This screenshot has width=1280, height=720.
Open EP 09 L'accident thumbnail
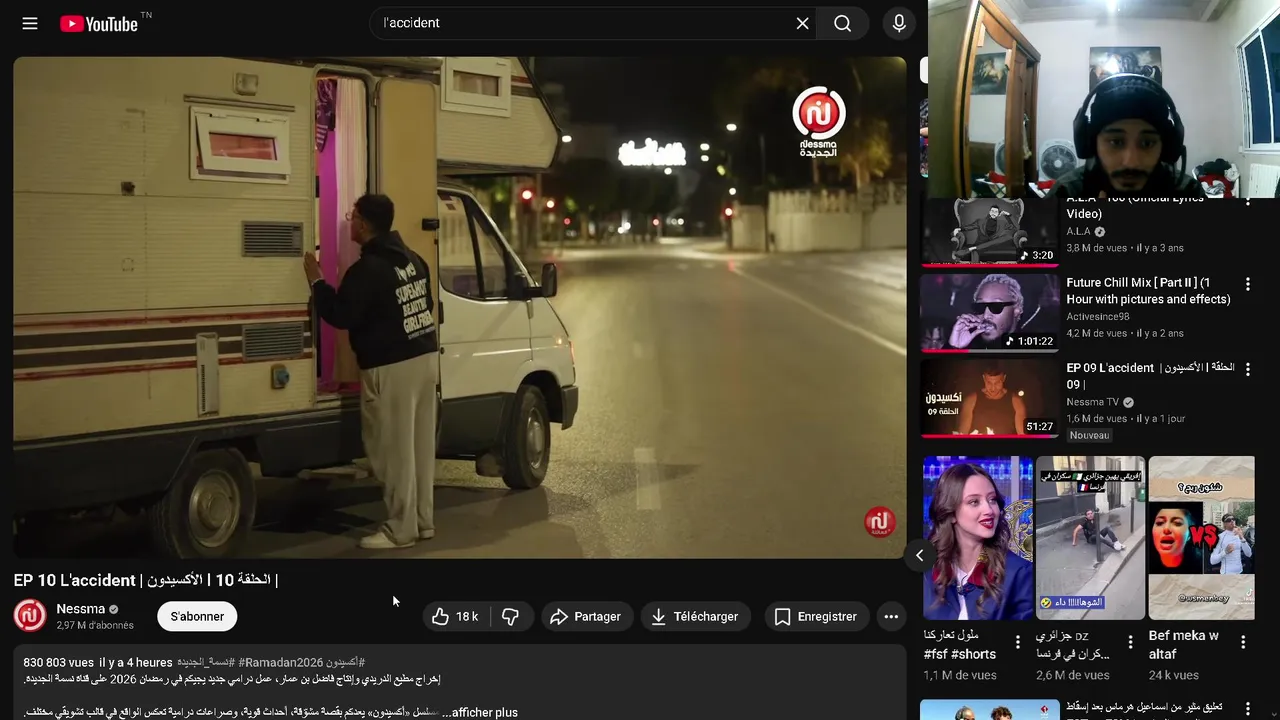pos(989,398)
